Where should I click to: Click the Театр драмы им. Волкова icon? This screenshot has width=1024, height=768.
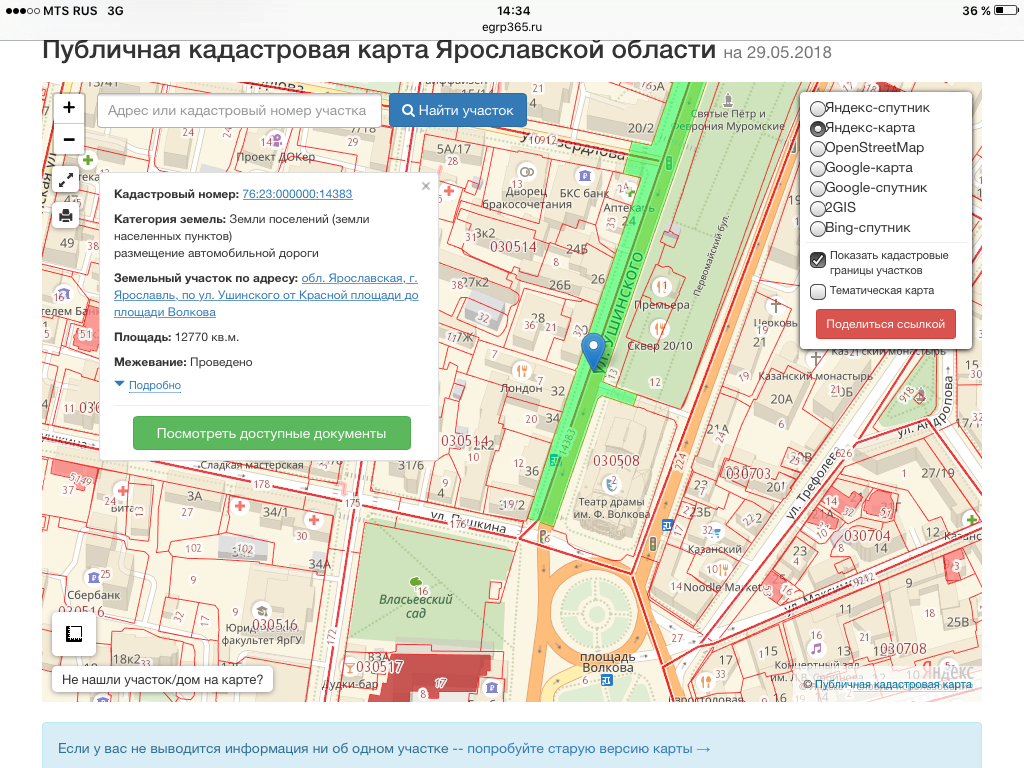pos(611,485)
